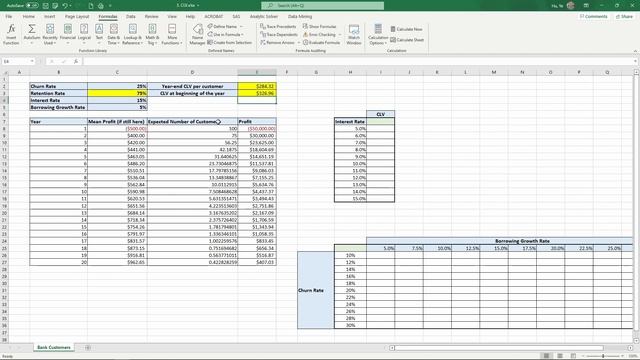Open the Comments pane
Viewport: 640px width, 360px height.
(593, 16)
